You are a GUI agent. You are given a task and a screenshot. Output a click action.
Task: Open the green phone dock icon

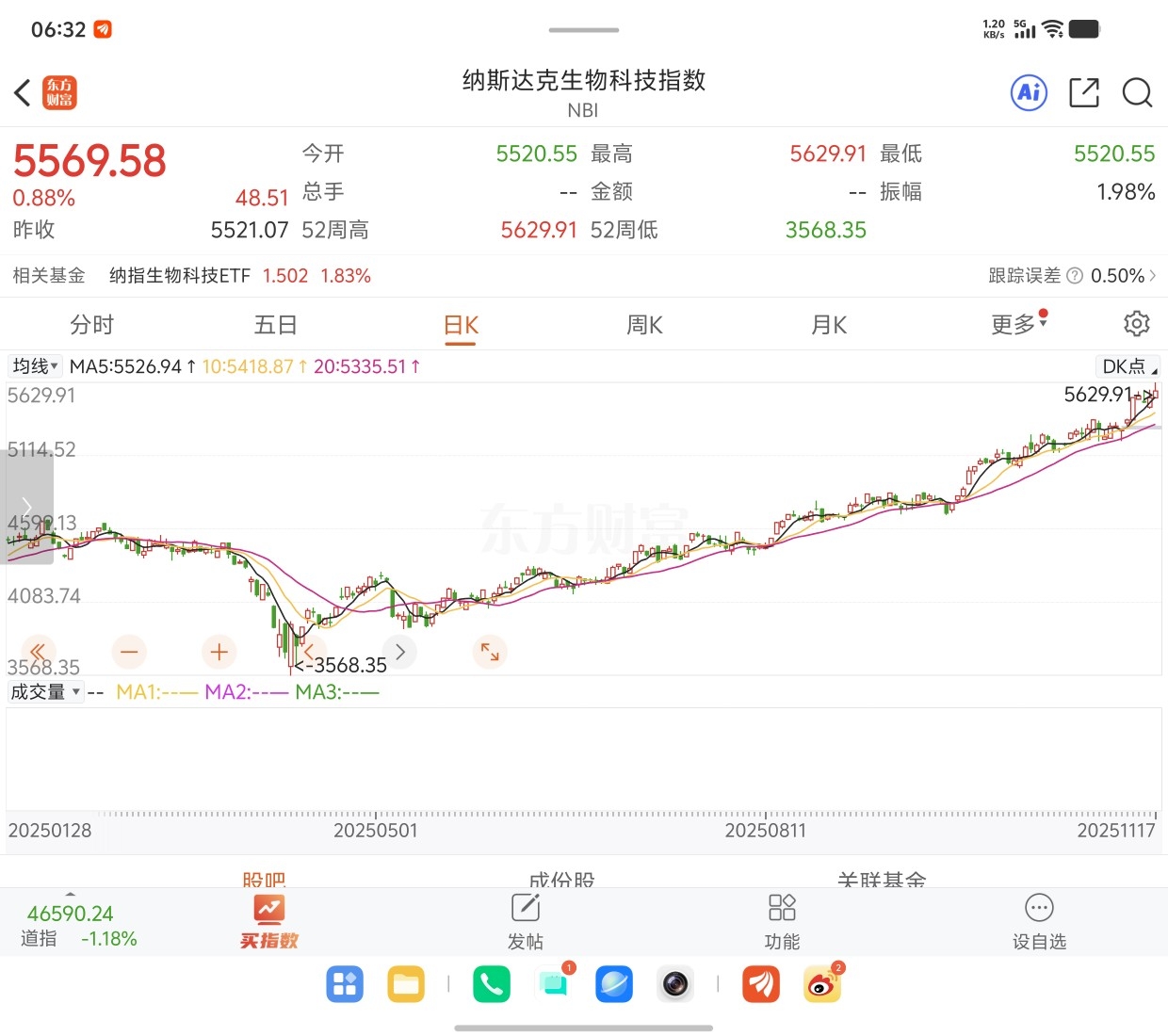tap(492, 984)
